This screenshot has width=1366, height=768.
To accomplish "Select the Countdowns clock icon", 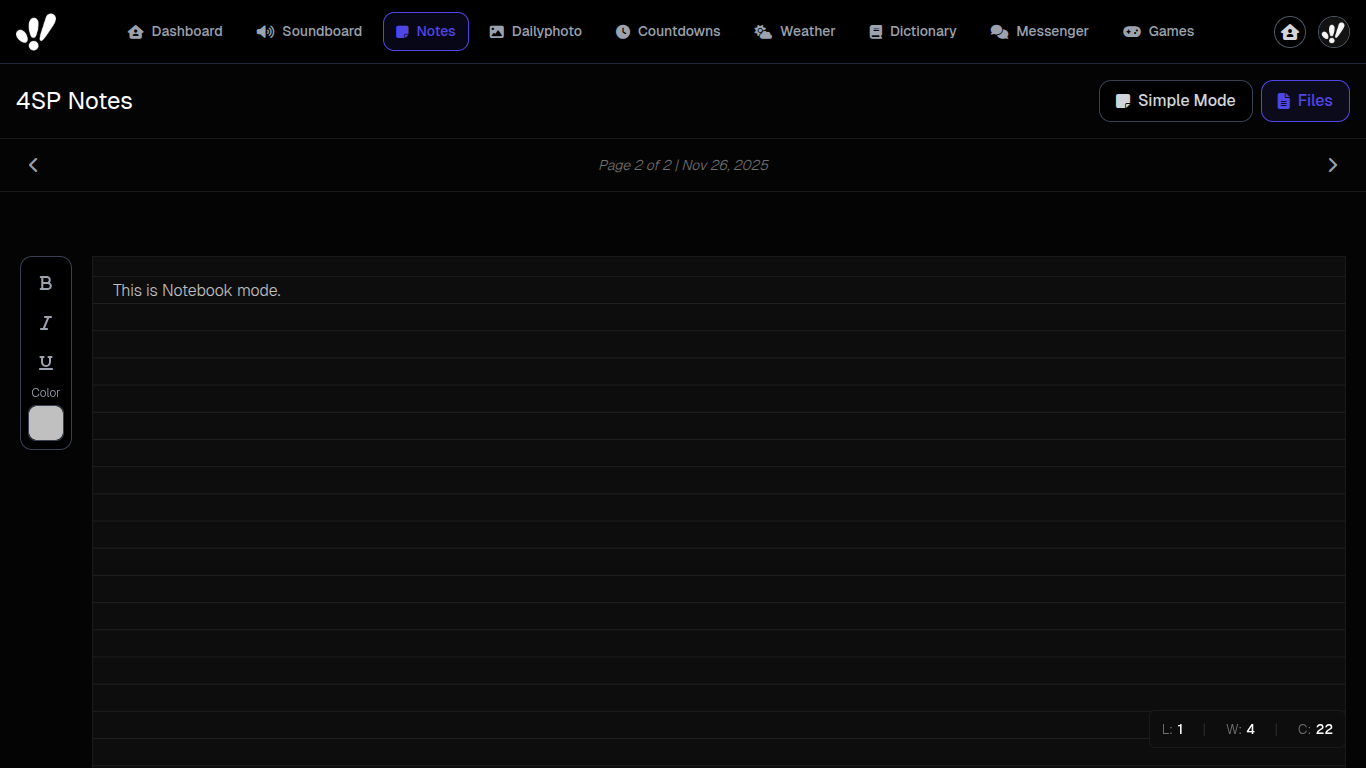I will 622,31.
